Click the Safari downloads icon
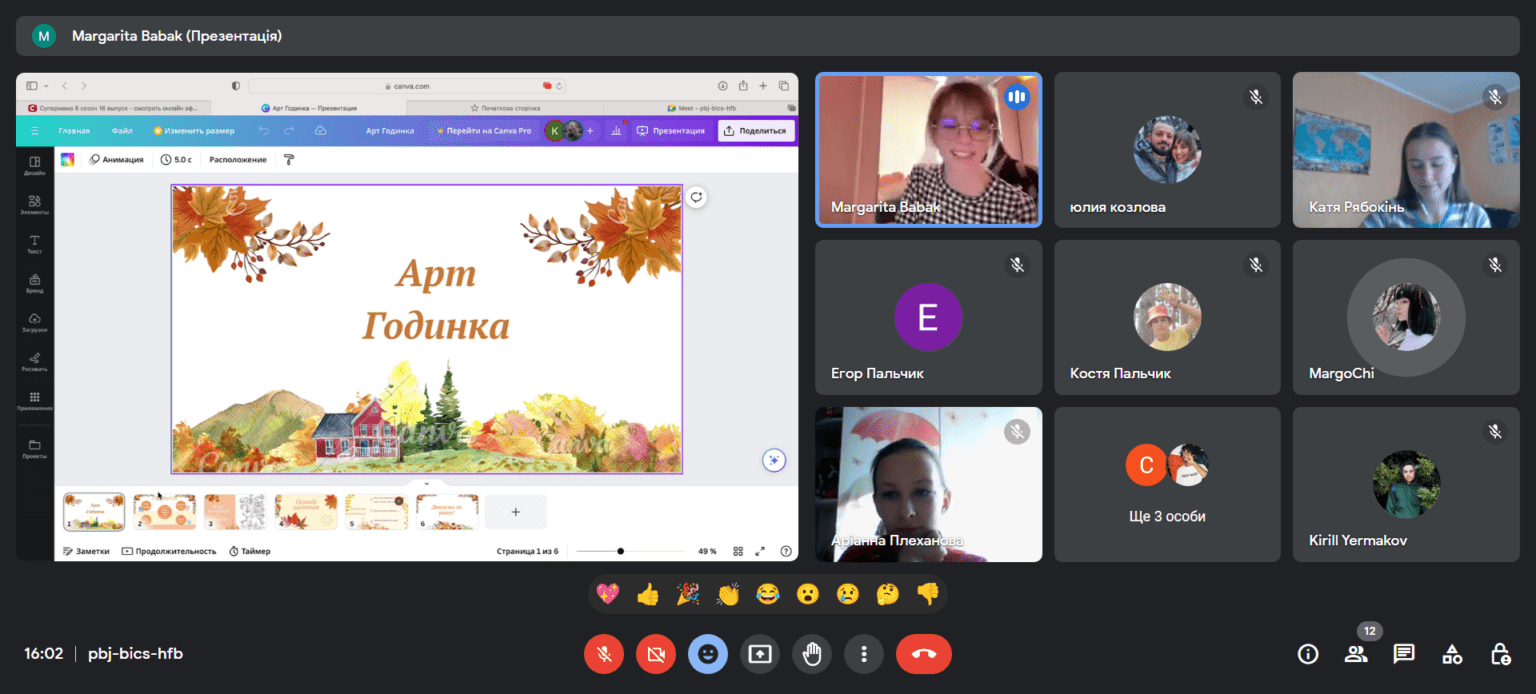Image resolution: width=1536 pixels, height=694 pixels. [722, 86]
